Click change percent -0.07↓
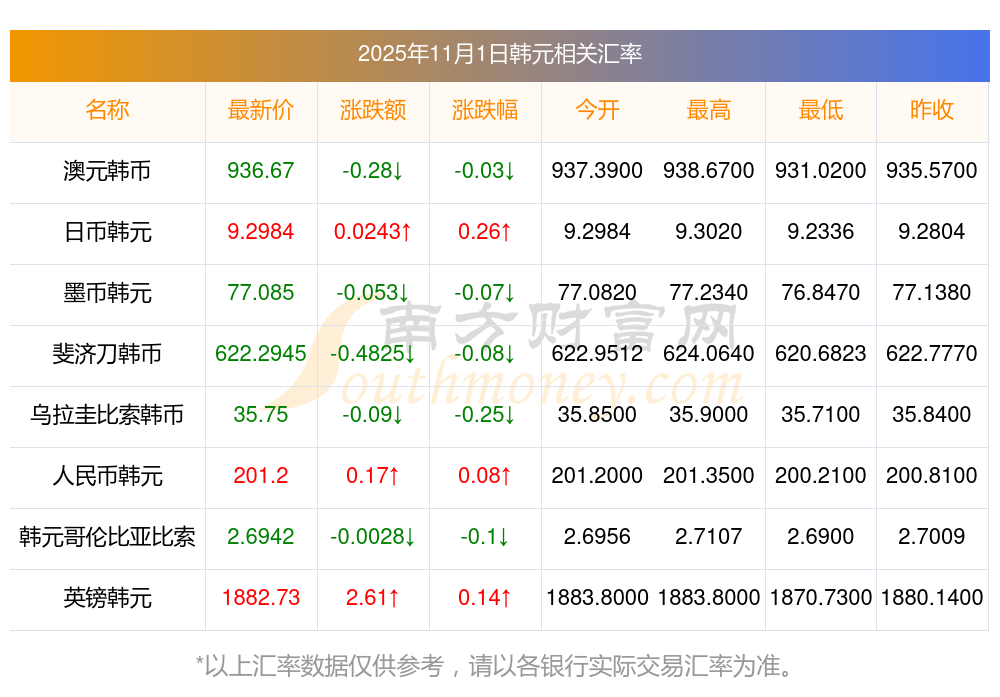1000x697 pixels. click(485, 293)
